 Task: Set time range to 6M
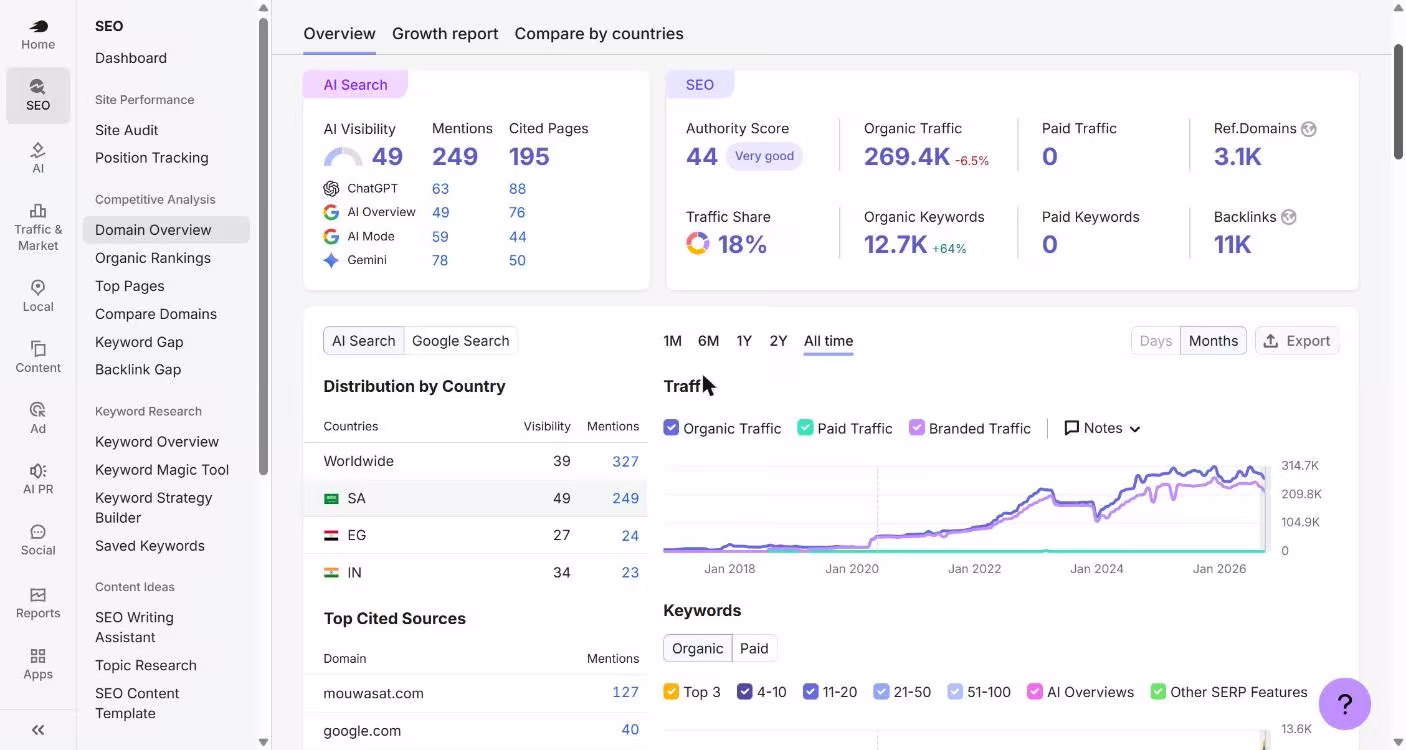[x=708, y=341]
